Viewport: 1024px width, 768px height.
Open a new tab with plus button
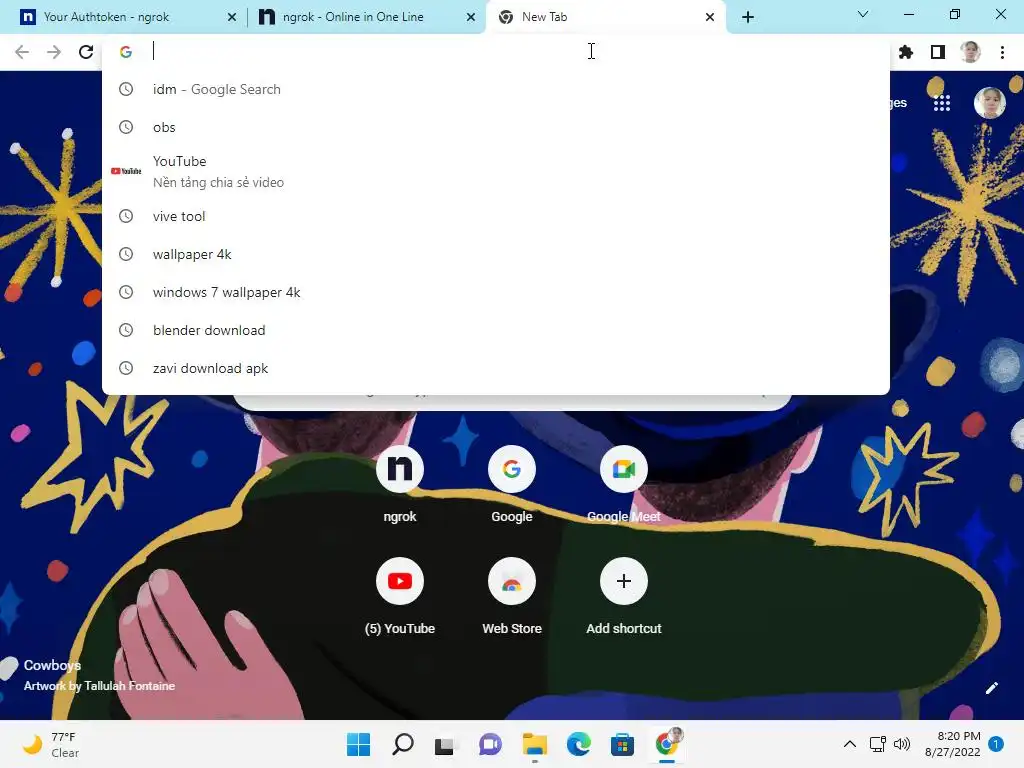[x=748, y=17]
